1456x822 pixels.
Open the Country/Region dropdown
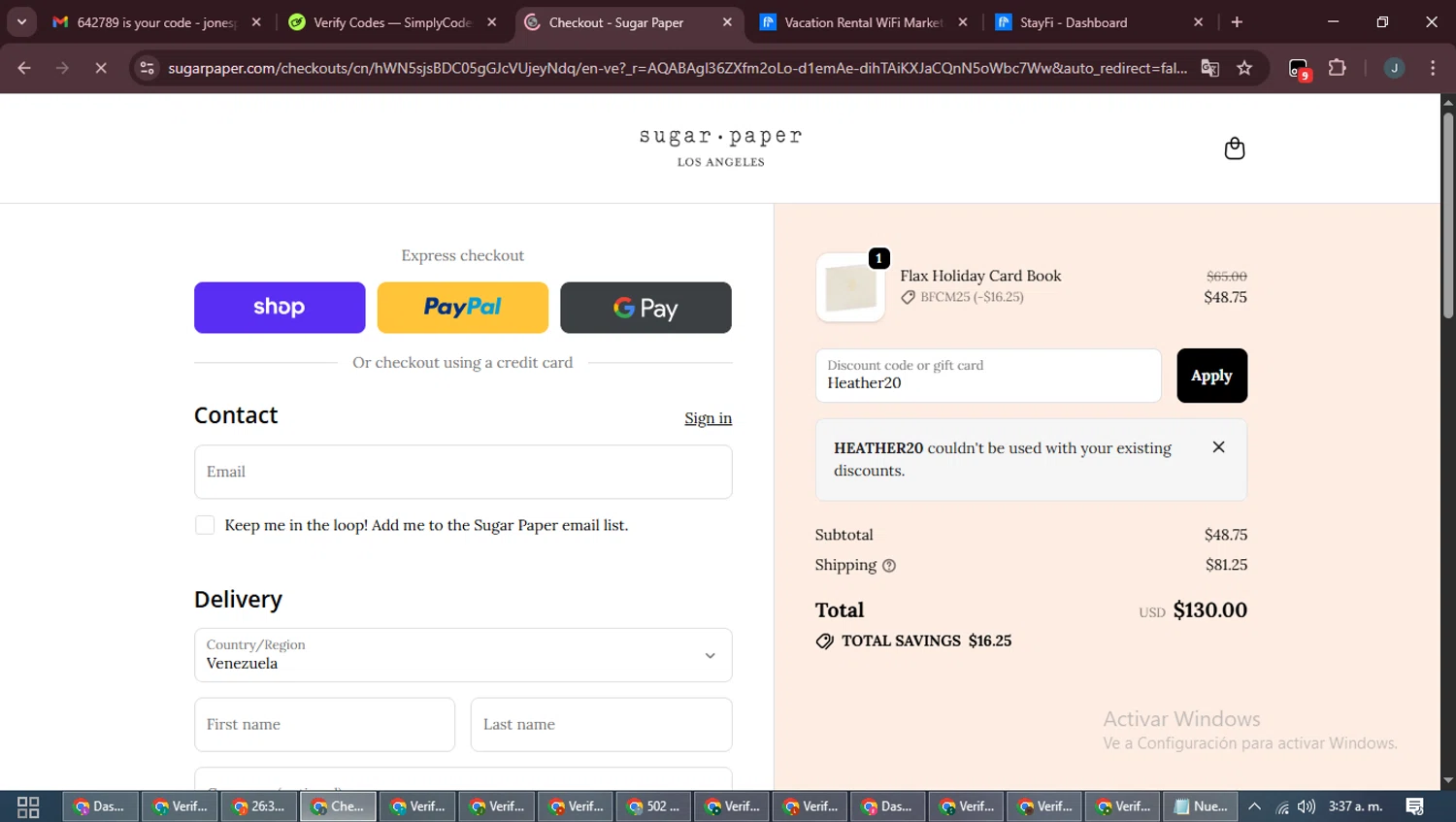[463, 655]
